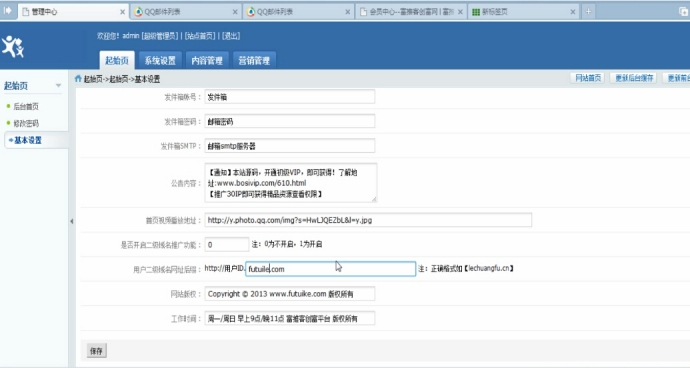Click the window restore icon at top right
The width and height of the screenshot is (690, 368).
[x=683, y=12]
